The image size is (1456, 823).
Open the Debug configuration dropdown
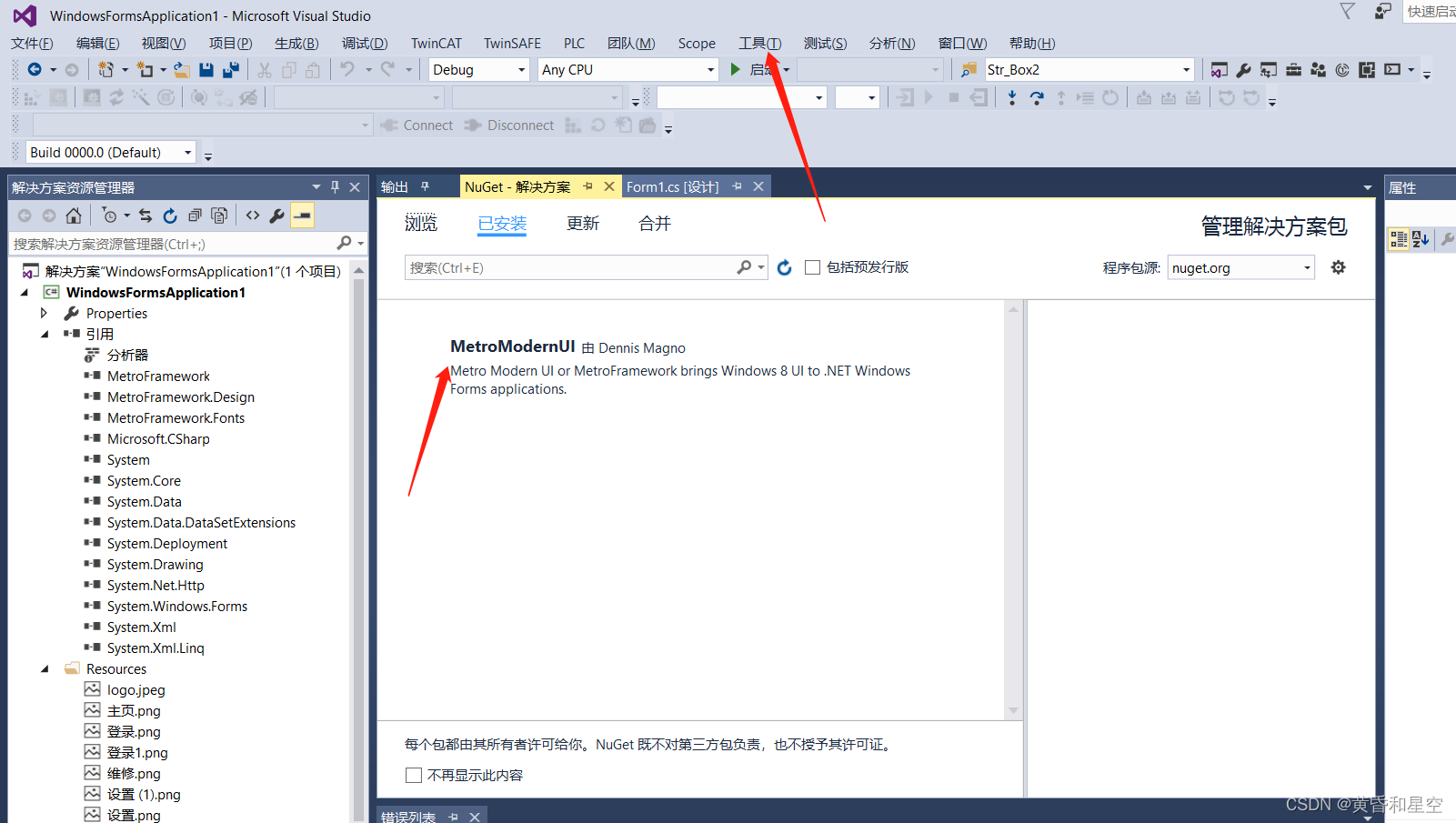click(x=522, y=70)
